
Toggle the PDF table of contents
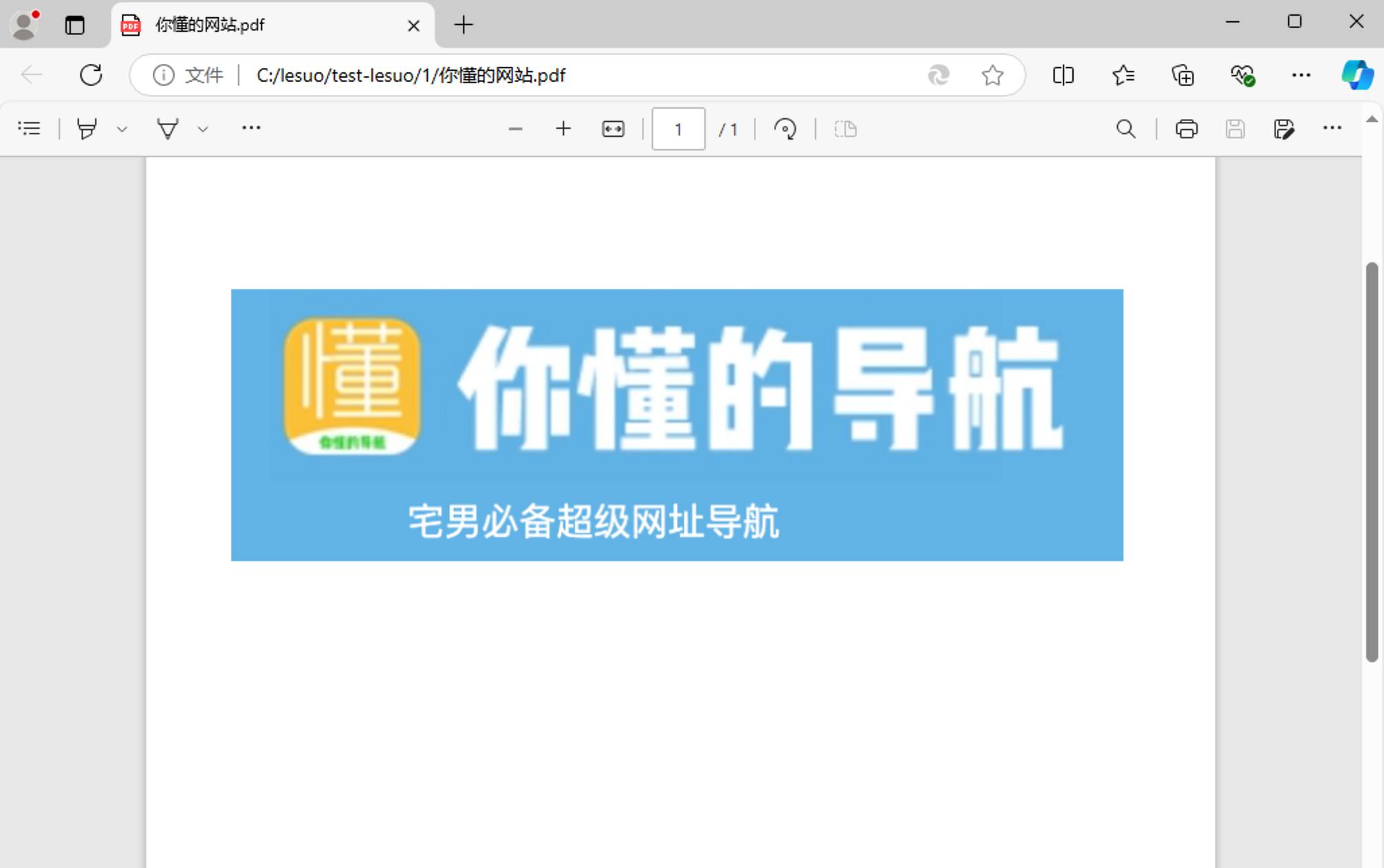pos(29,129)
